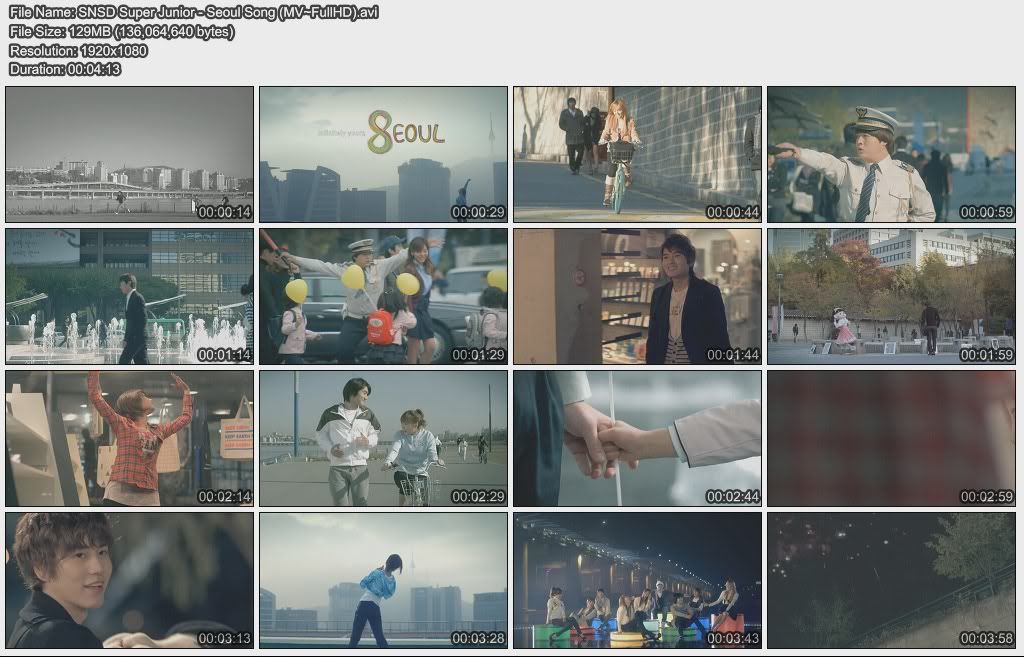The image size is (1024, 657).
Task: Click the traffic officer thumbnail at 00:00:59
Action: coord(891,154)
